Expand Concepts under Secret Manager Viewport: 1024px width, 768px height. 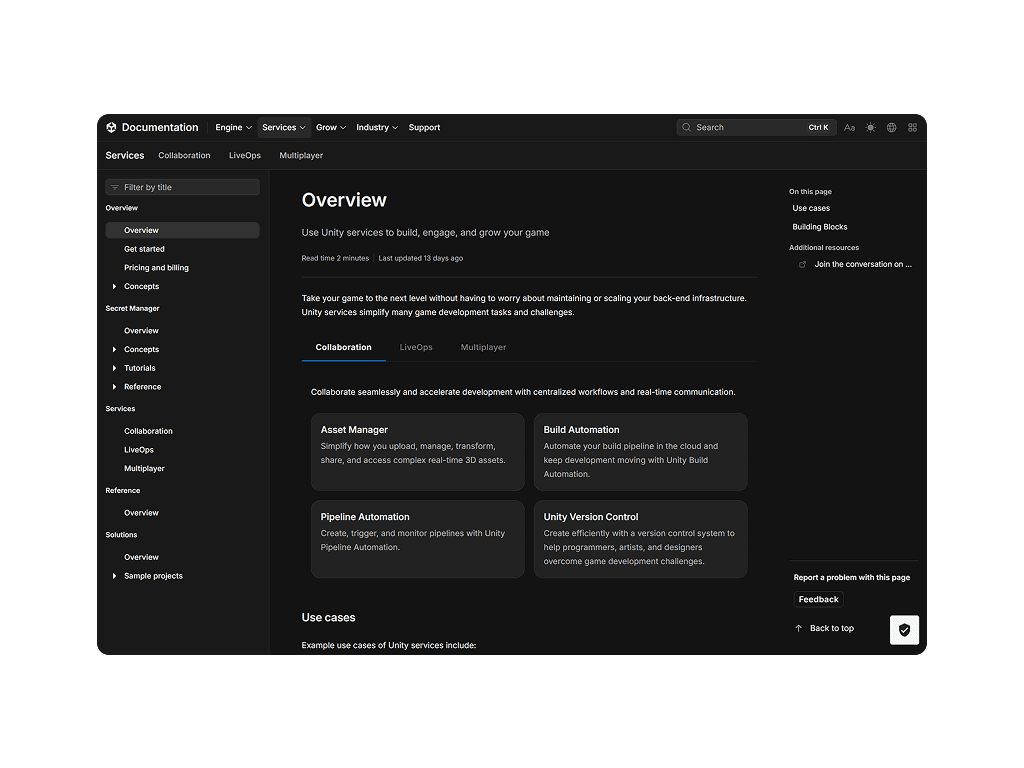click(x=114, y=349)
